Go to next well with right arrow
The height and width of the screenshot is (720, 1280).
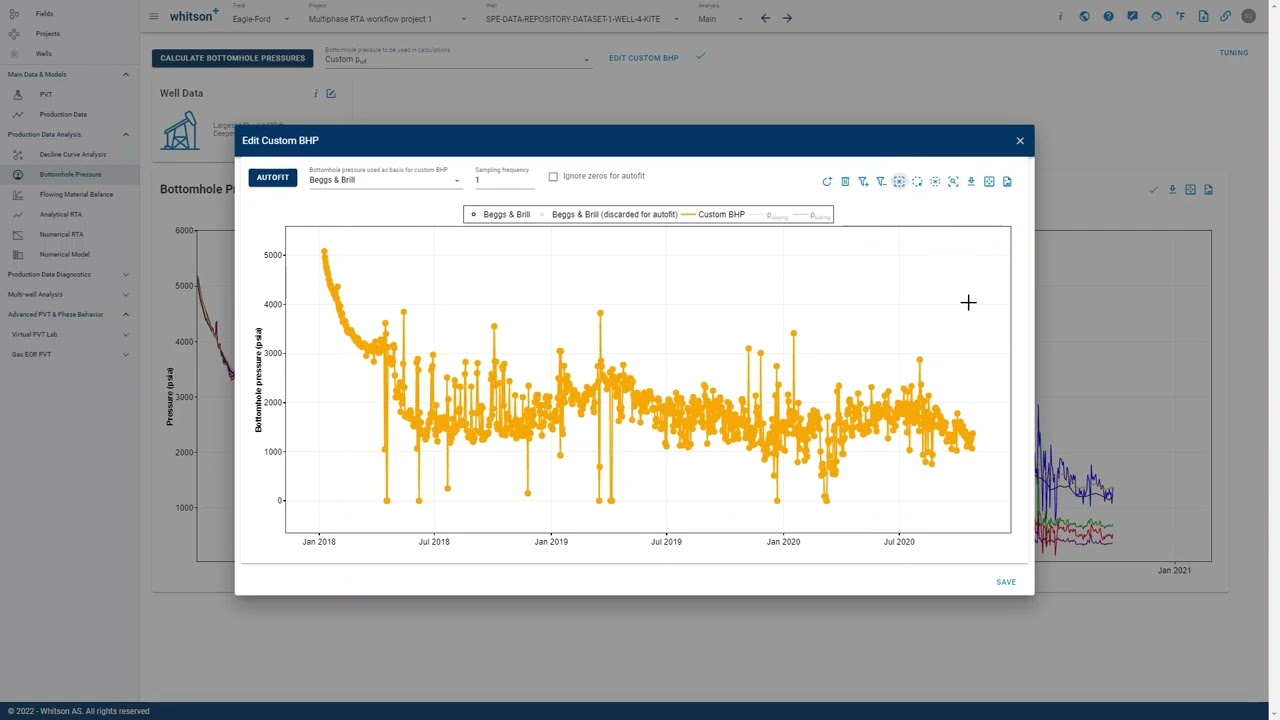(787, 18)
